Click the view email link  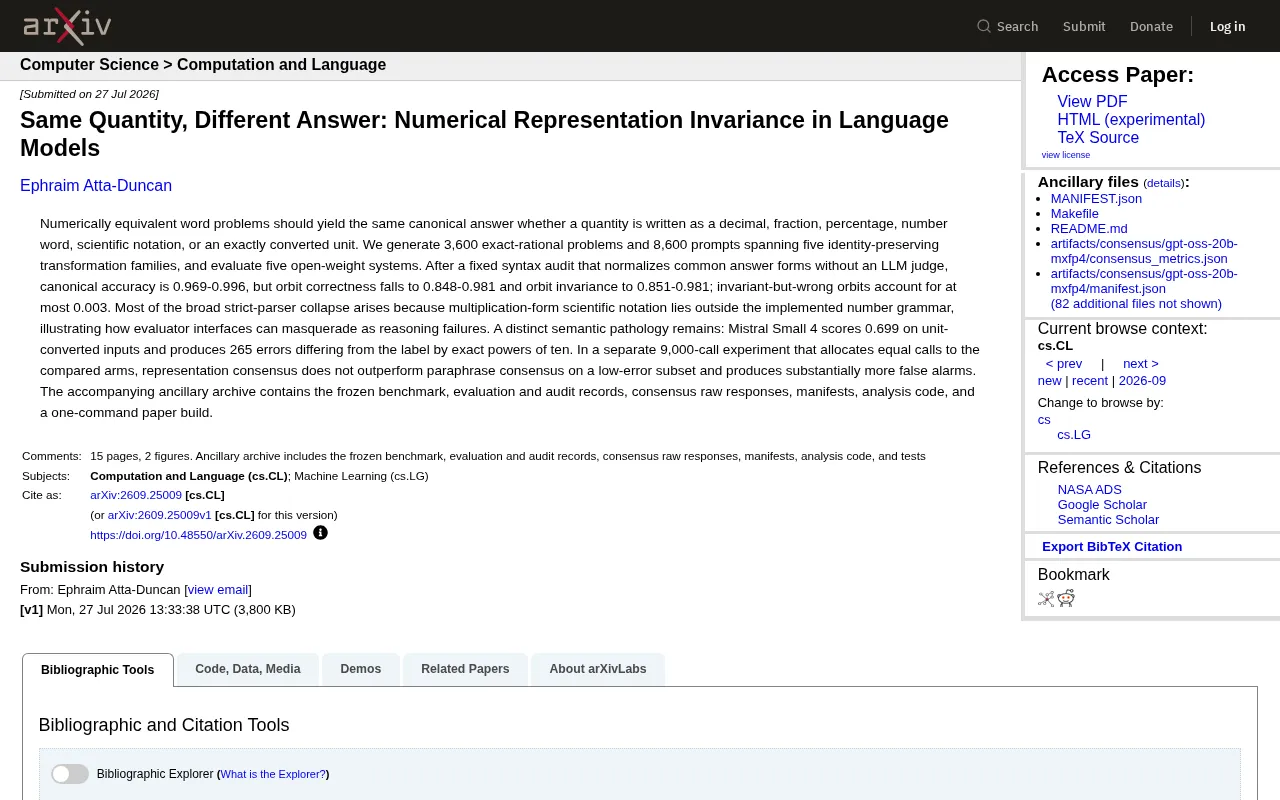pyautogui.click(x=218, y=590)
